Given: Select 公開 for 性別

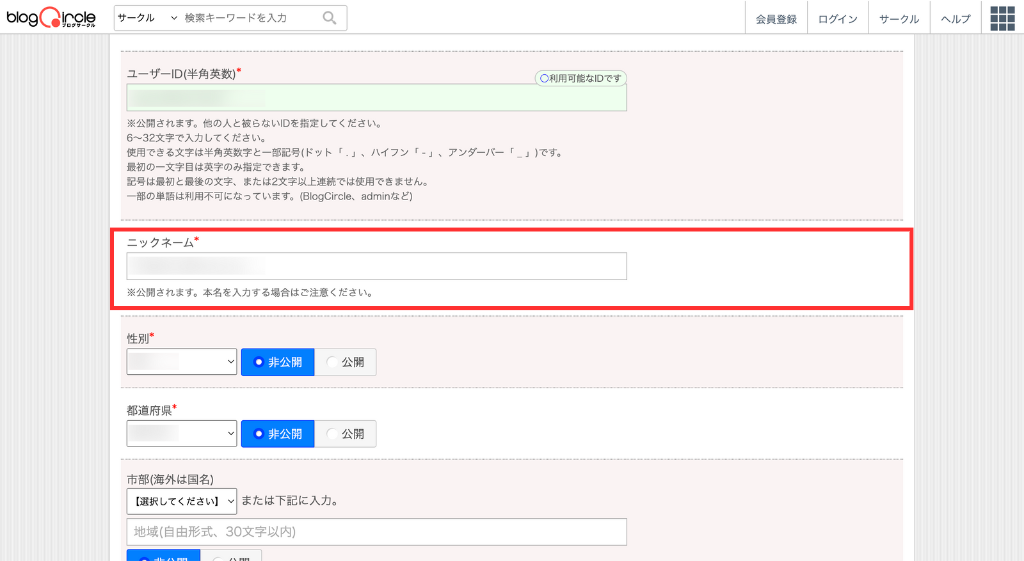Looking at the screenshot, I should click(345, 362).
